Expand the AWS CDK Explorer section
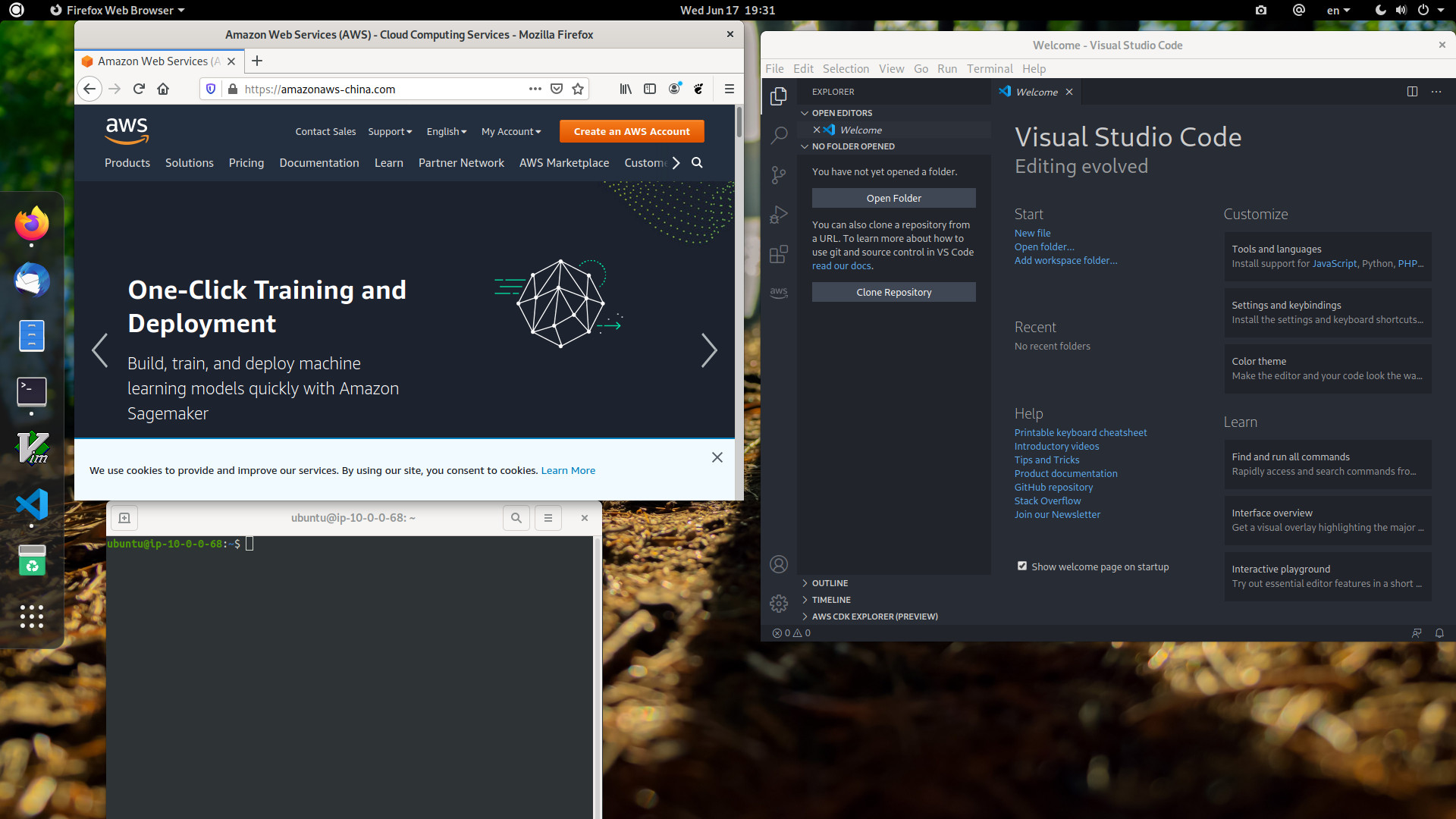This screenshot has width=1456, height=819. (874, 617)
